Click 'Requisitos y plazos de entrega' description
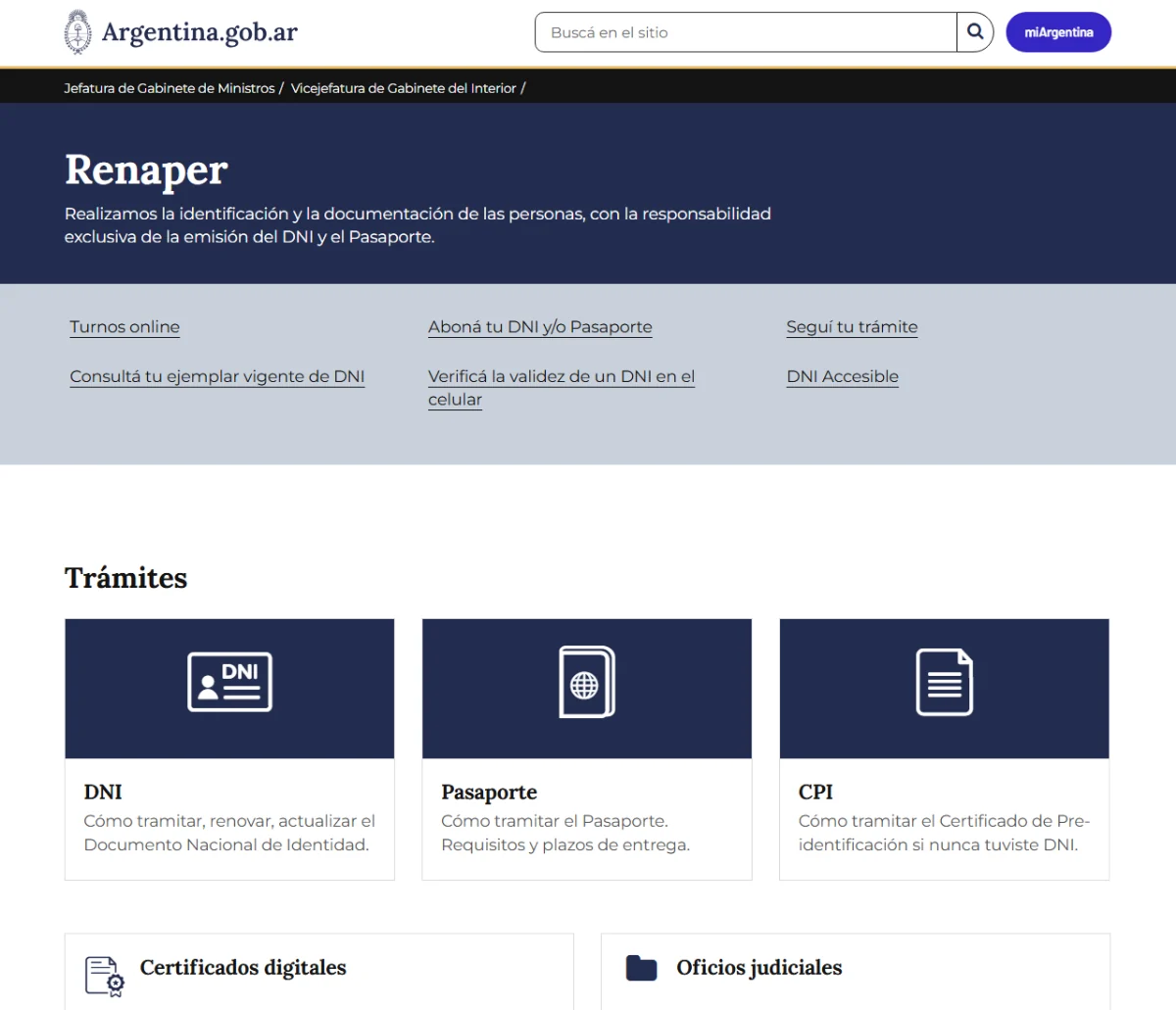Screen dimensions: 1176x1010 click(x=565, y=844)
